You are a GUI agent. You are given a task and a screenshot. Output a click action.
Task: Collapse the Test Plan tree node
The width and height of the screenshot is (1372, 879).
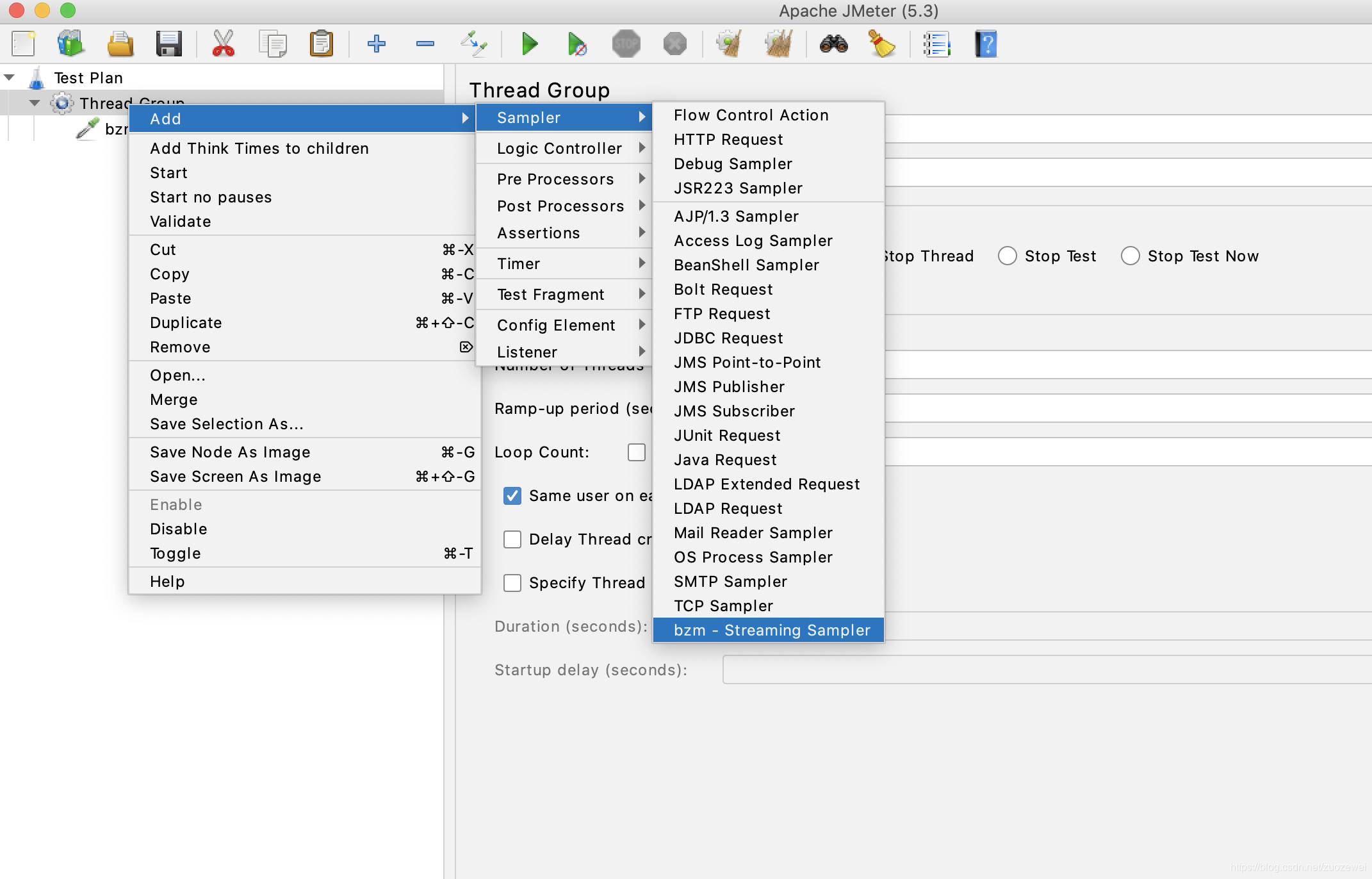pos(10,78)
